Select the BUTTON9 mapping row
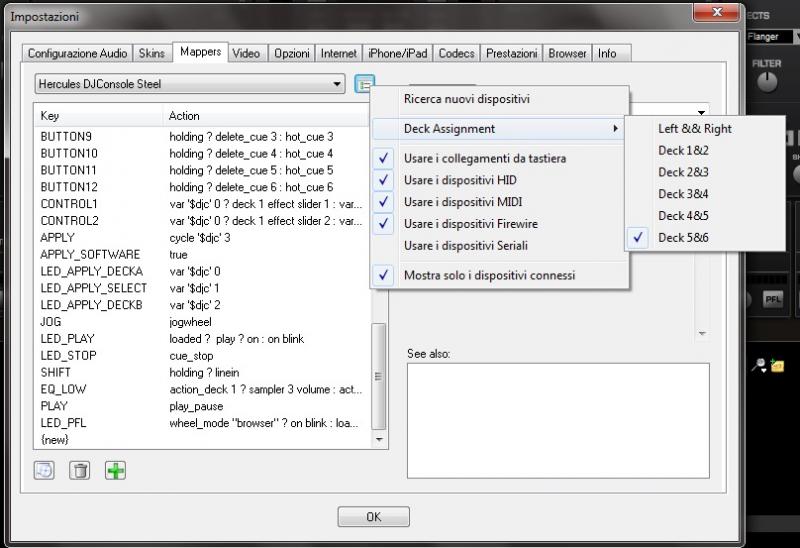This screenshot has height=548, width=800. tap(202, 137)
